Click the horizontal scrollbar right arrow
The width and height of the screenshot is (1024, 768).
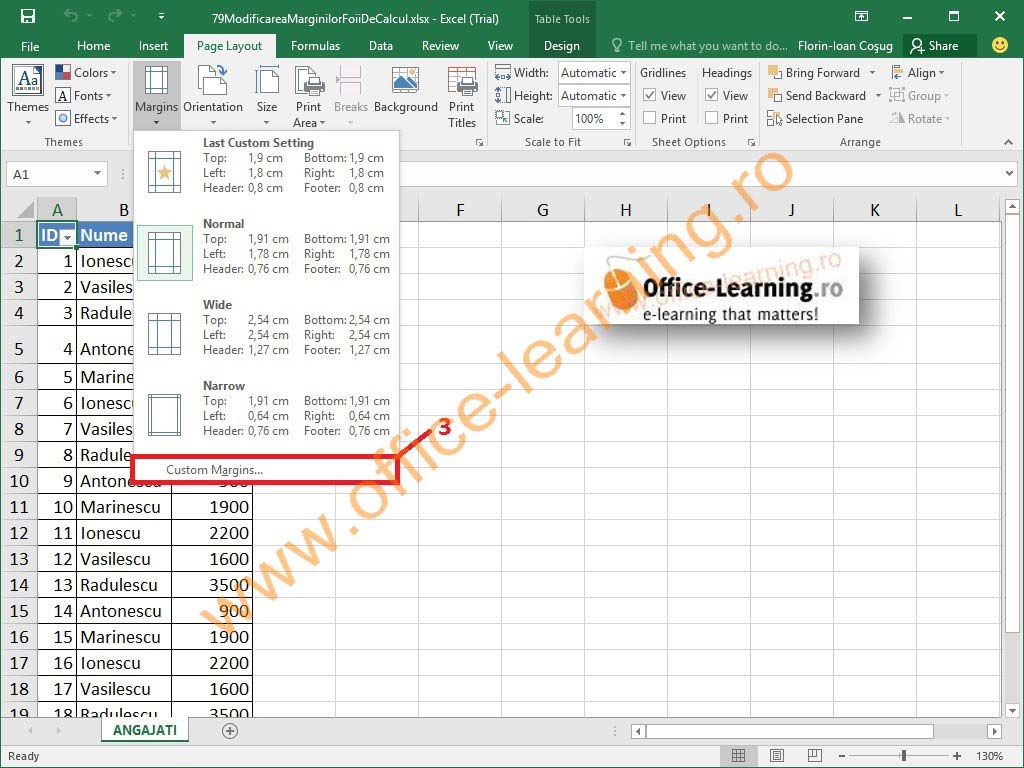tap(995, 731)
